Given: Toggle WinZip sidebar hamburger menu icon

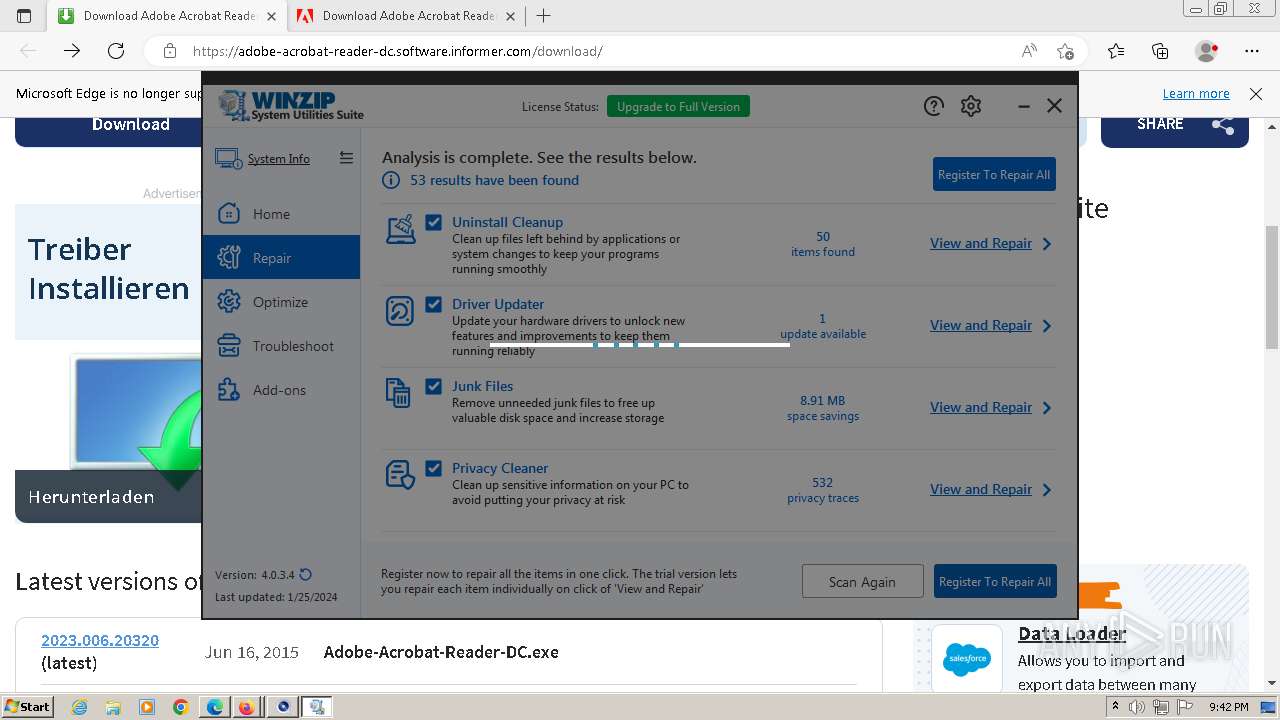Looking at the screenshot, I should [x=346, y=158].
